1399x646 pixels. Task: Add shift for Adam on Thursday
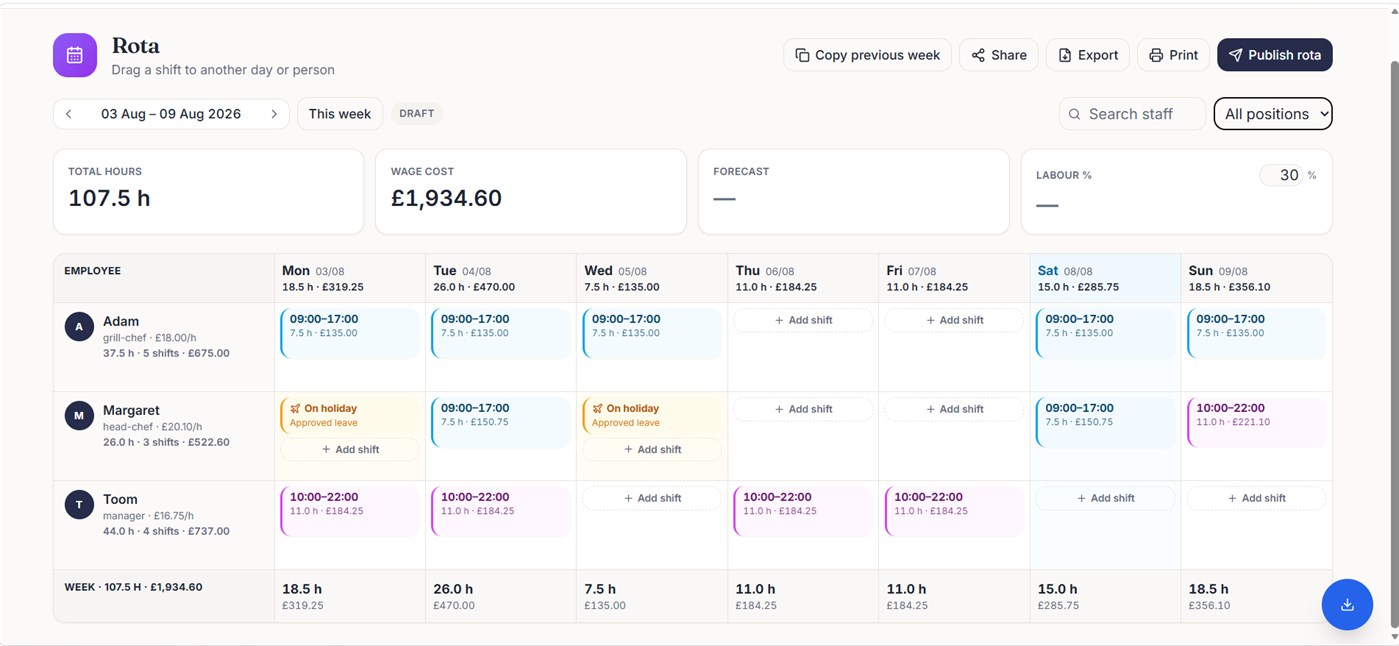[803, 320]
